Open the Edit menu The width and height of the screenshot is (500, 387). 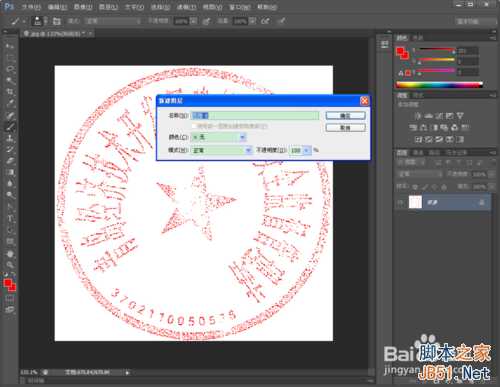[57, 6]
